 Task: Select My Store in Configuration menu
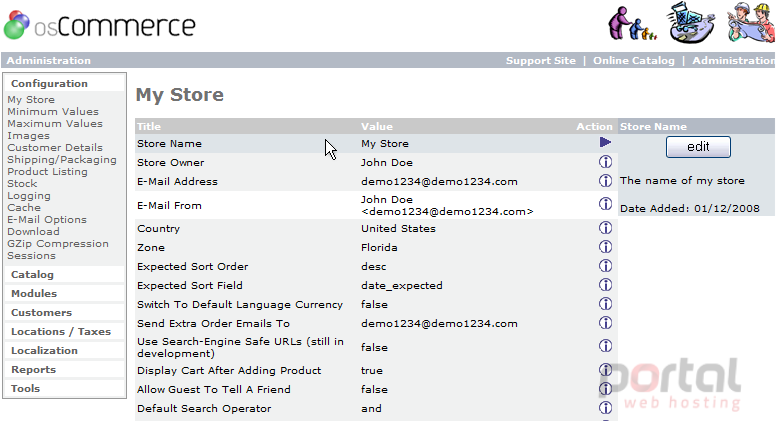(31, 99)
